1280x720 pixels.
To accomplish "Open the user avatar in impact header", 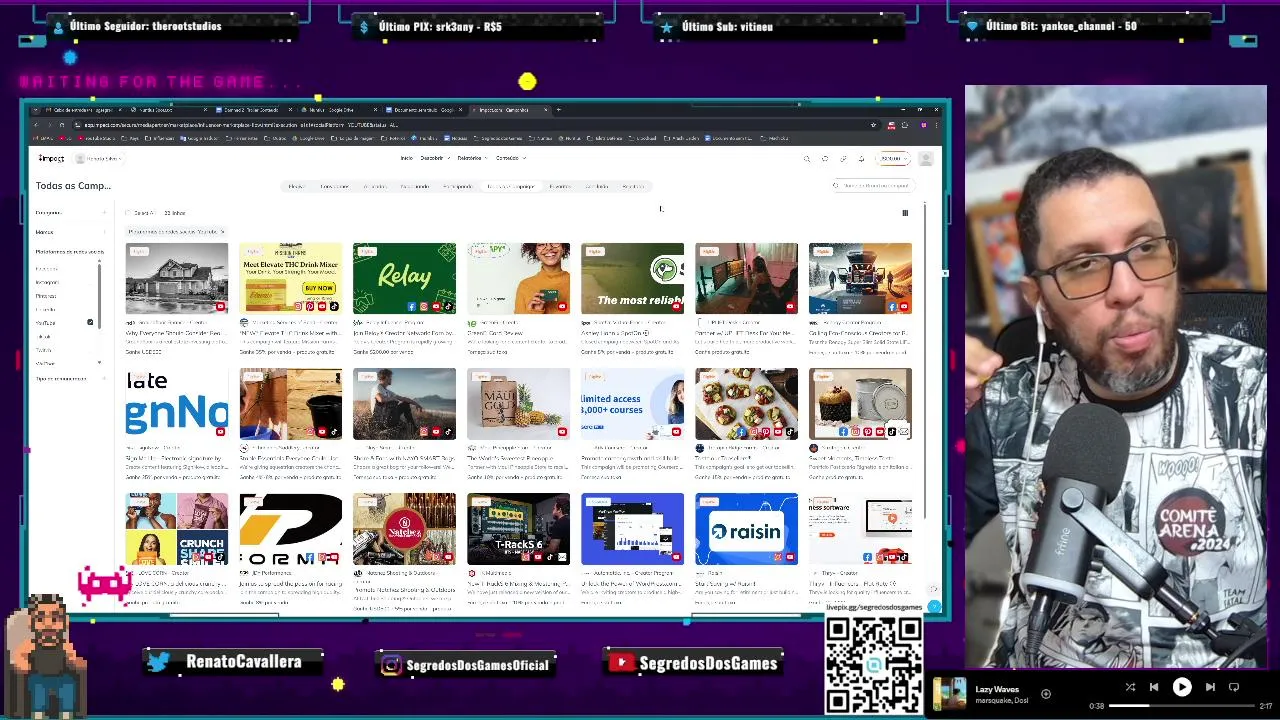I will [926, 158].
